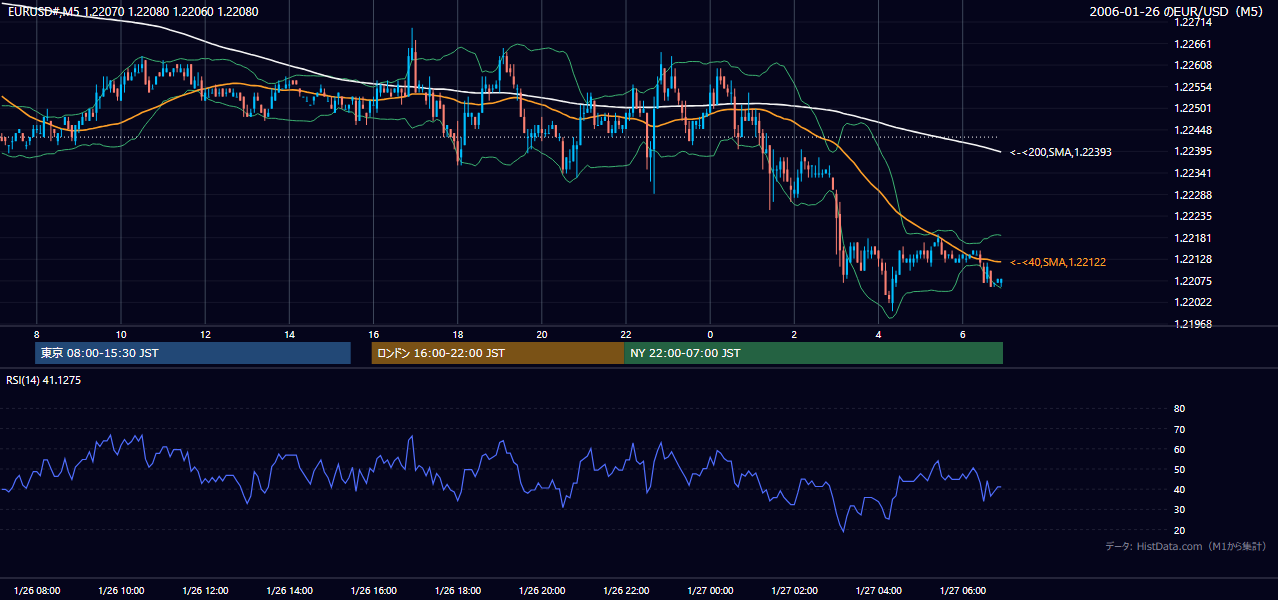
Task: Click the 1/26 08:00 time axis label
Action: pyautogui.click(x=37, y=591)
